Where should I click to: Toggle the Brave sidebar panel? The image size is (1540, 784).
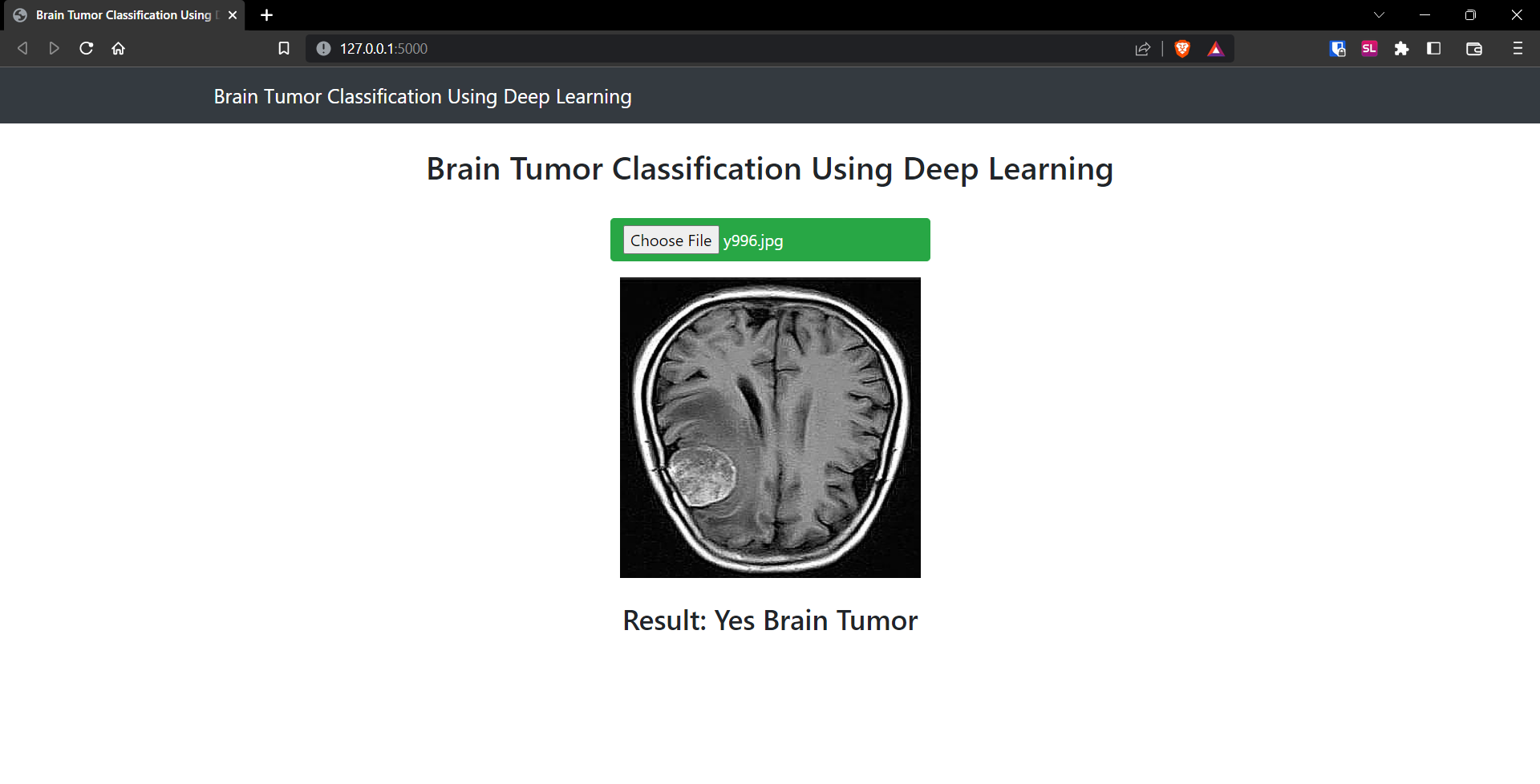[x=1434, y=48]
